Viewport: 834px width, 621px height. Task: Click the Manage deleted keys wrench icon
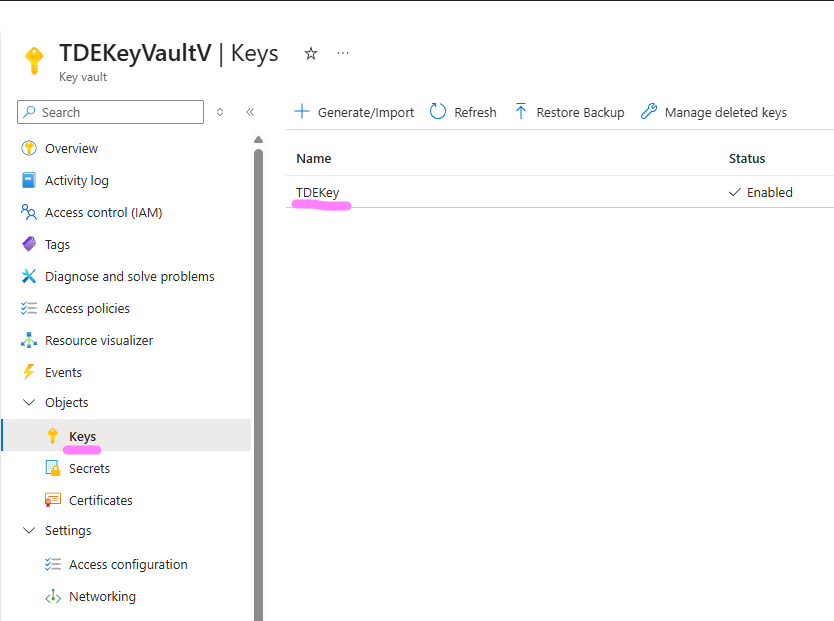pos(649,112)
